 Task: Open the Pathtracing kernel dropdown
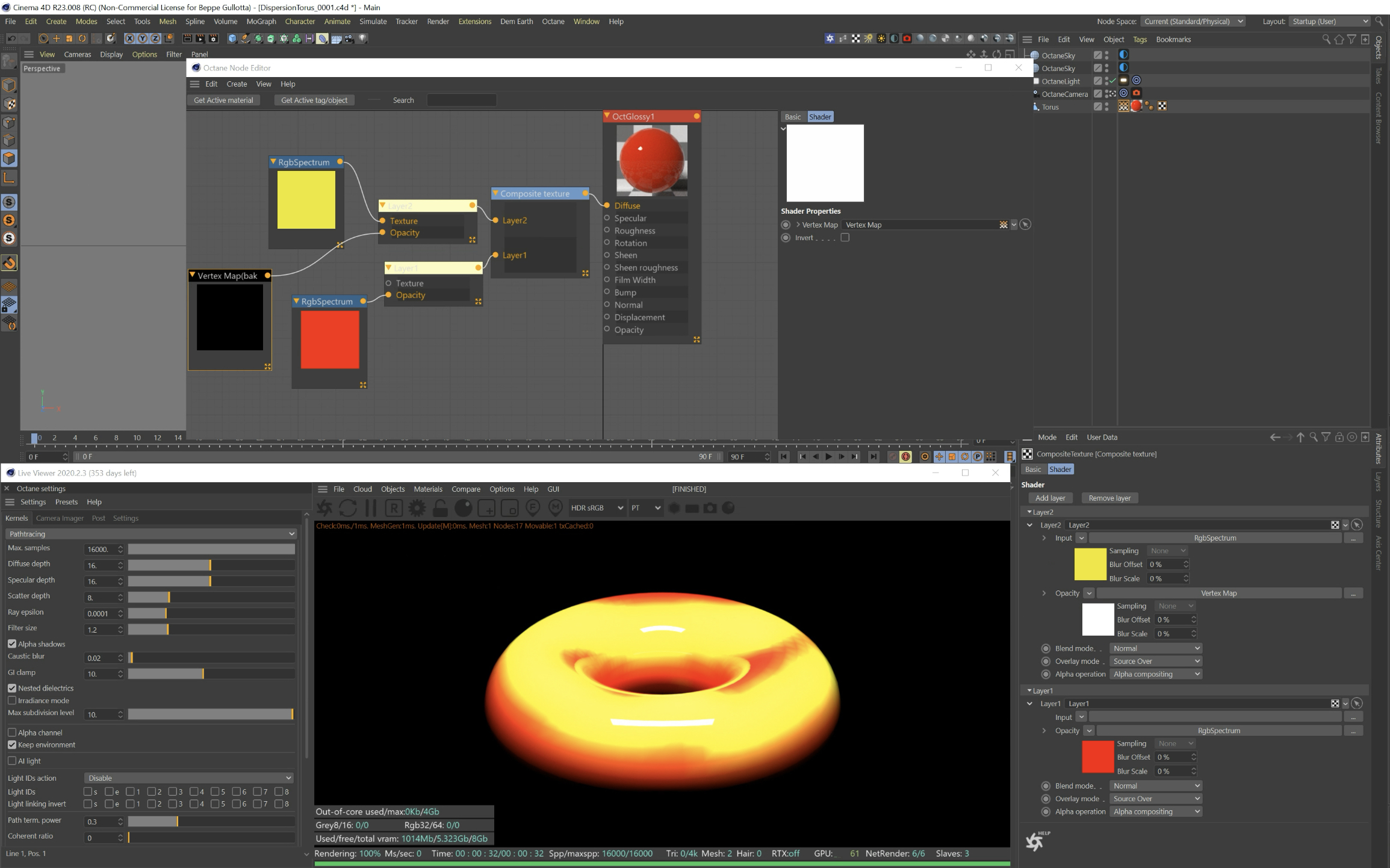pyautogui.click(x=150, y=534)
